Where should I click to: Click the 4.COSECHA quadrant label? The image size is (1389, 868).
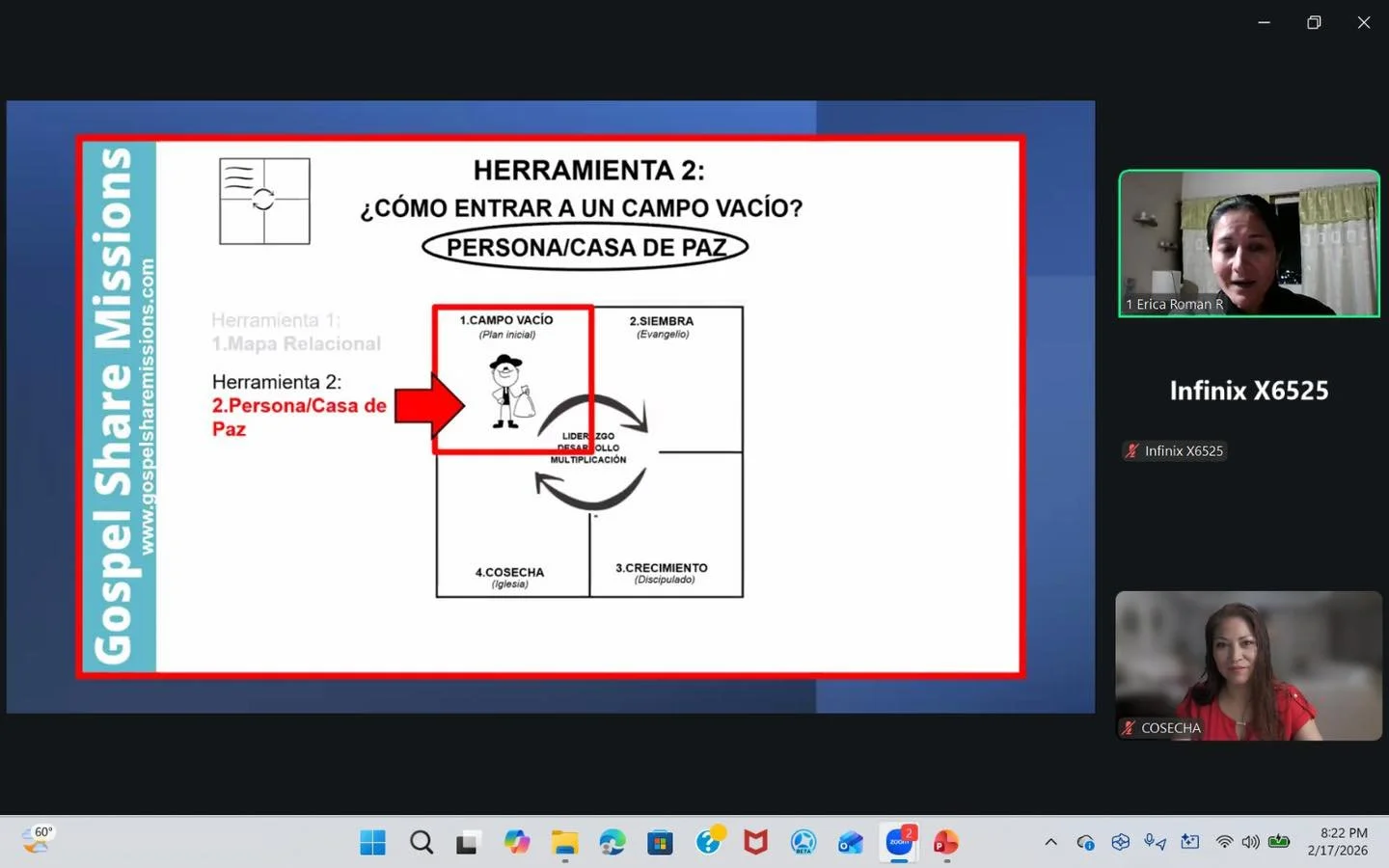click(x=509, y=572)
